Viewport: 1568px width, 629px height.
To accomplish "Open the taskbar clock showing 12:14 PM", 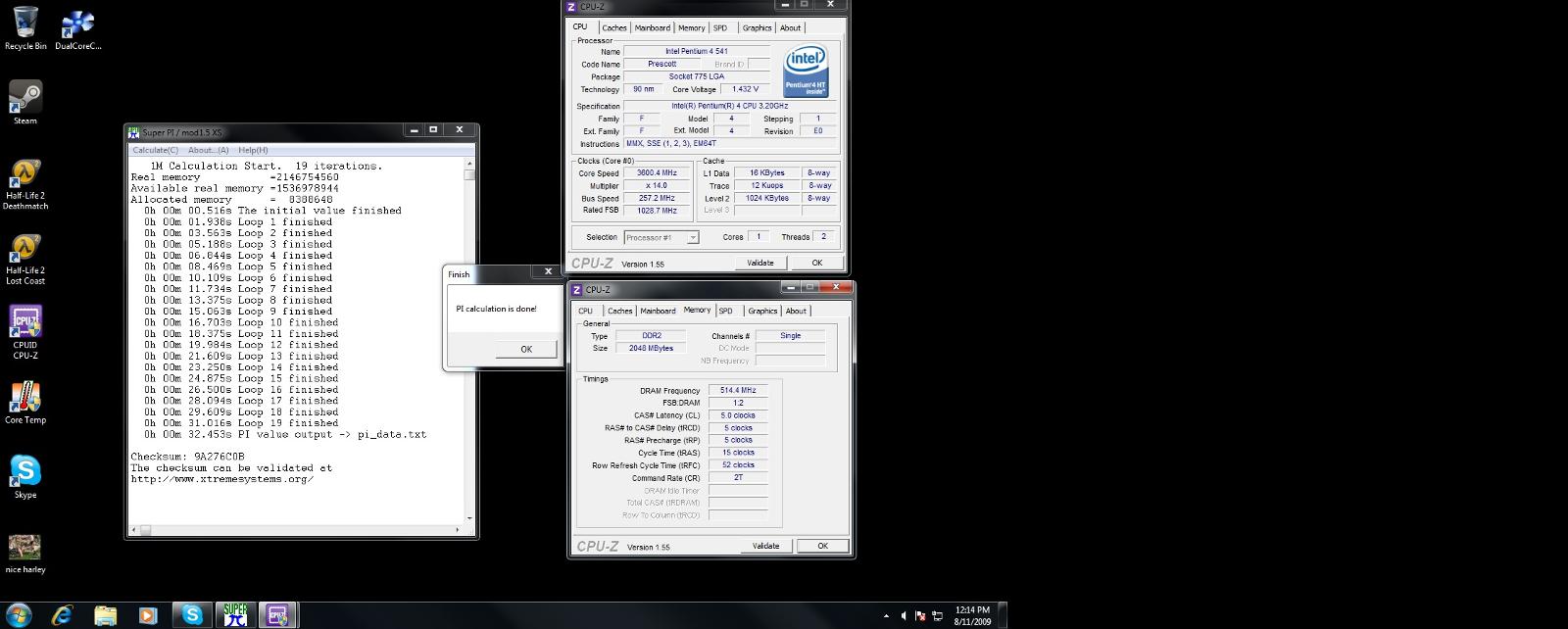I will coord(973,615).
